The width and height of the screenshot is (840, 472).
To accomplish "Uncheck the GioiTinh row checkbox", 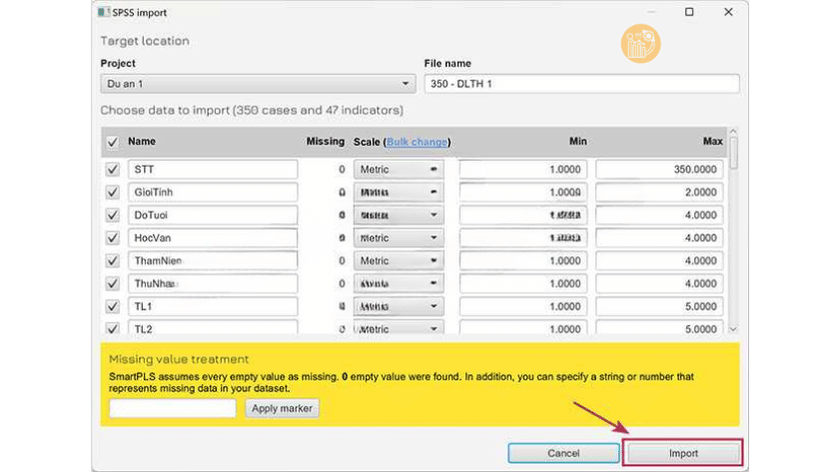I will coord(112,192).
